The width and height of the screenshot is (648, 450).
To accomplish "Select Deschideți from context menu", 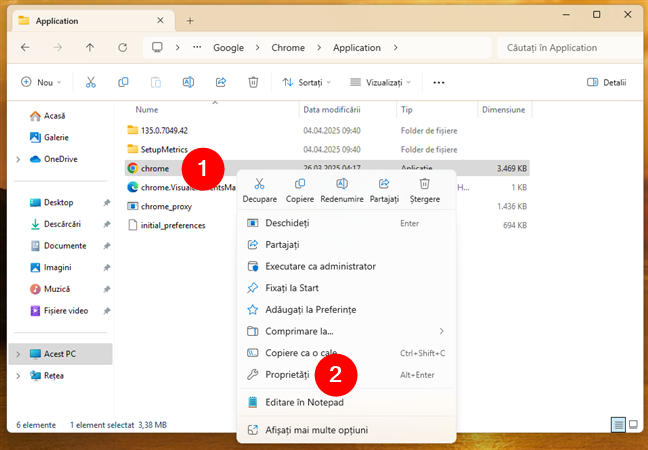I will click(x=346, y=223).
